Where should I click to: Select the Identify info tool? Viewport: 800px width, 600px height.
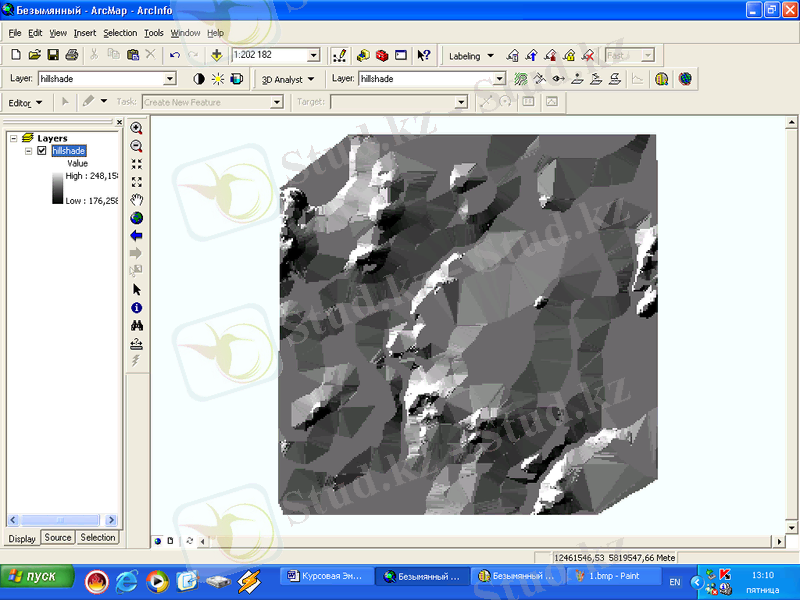tap(137, 307)
